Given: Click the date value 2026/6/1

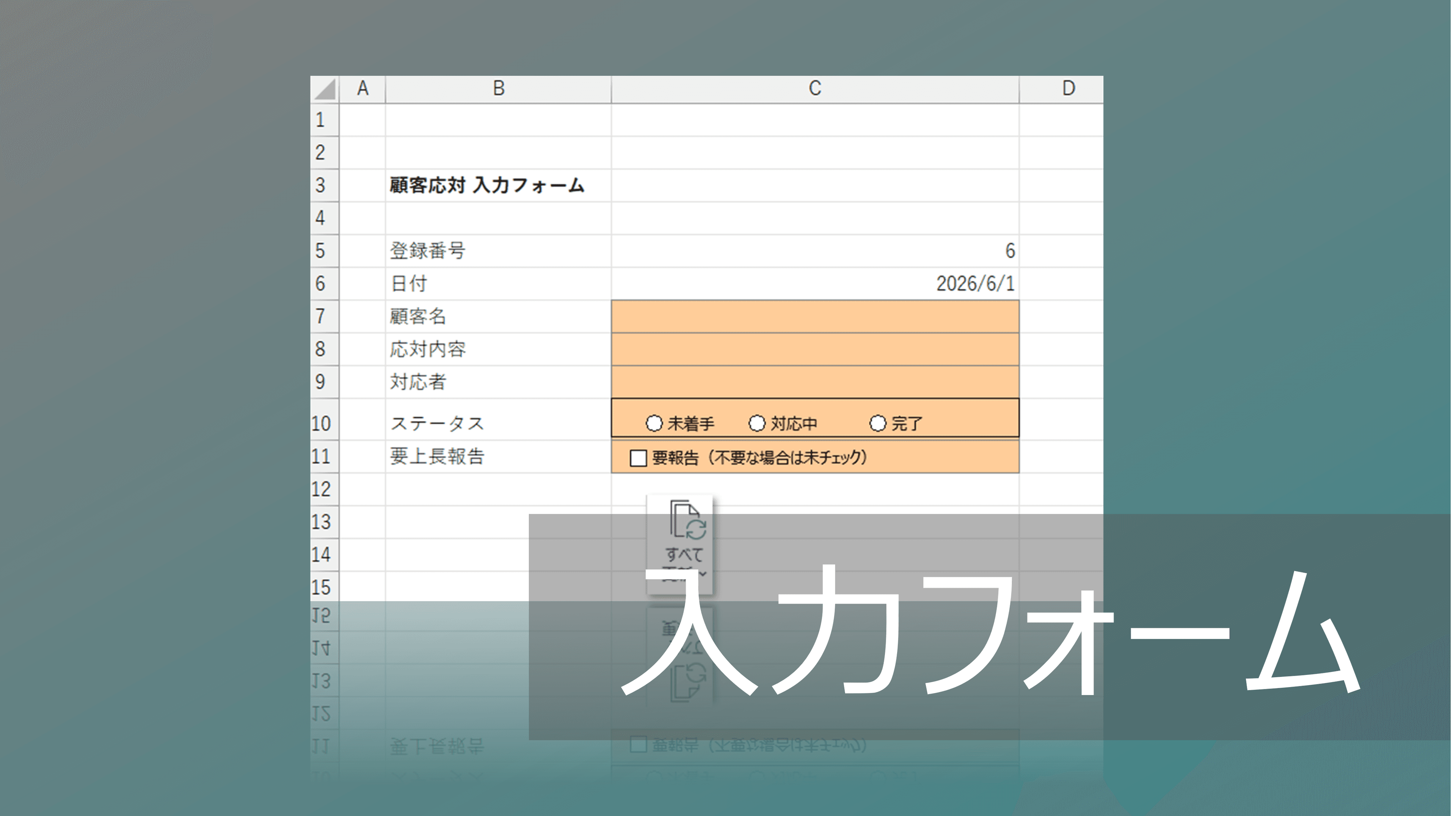Looking at the screenshot, I should [976, 284].
